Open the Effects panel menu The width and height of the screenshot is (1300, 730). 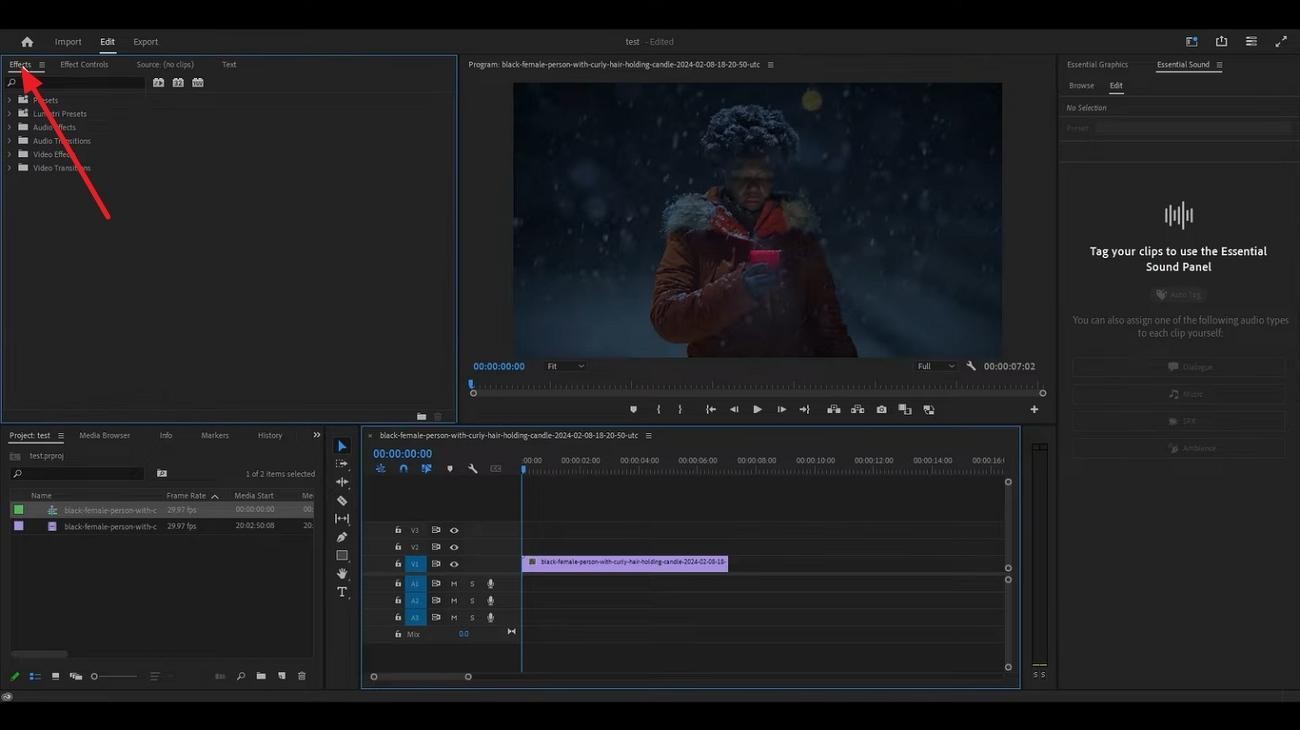click(x=42, y=65)
